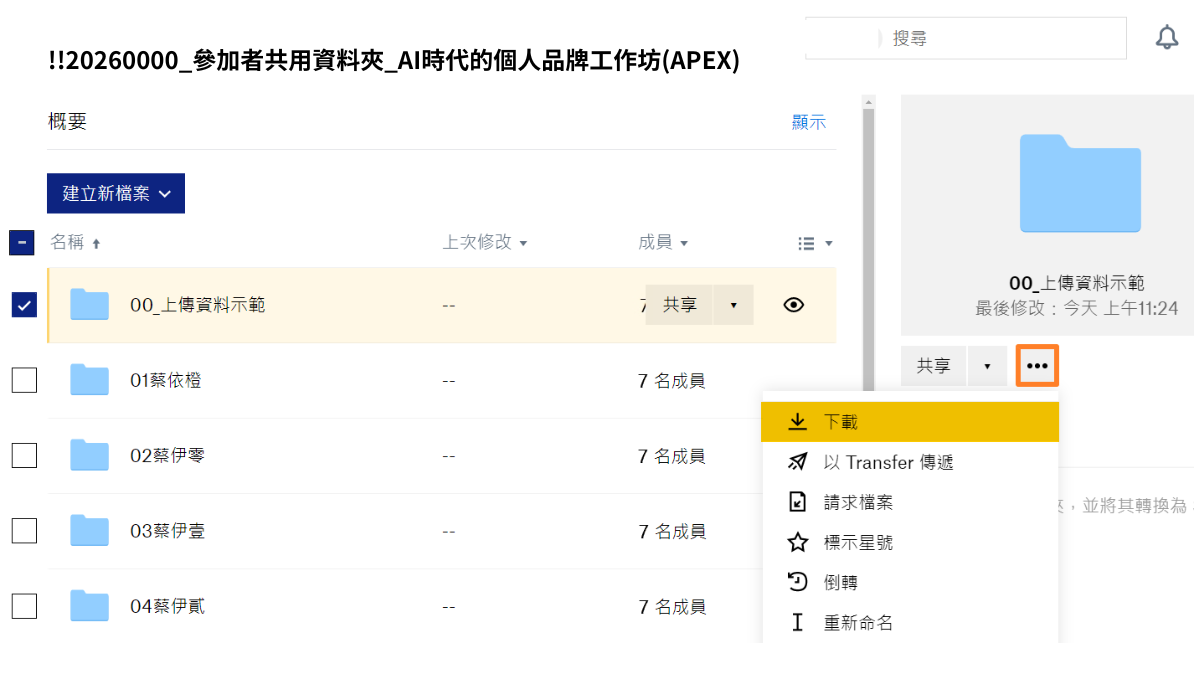The width and height of the screenshot is (1194, 688).
Task: Click 共享 button in the details panel
Action: pyautogui.click(x=934, y=366)
